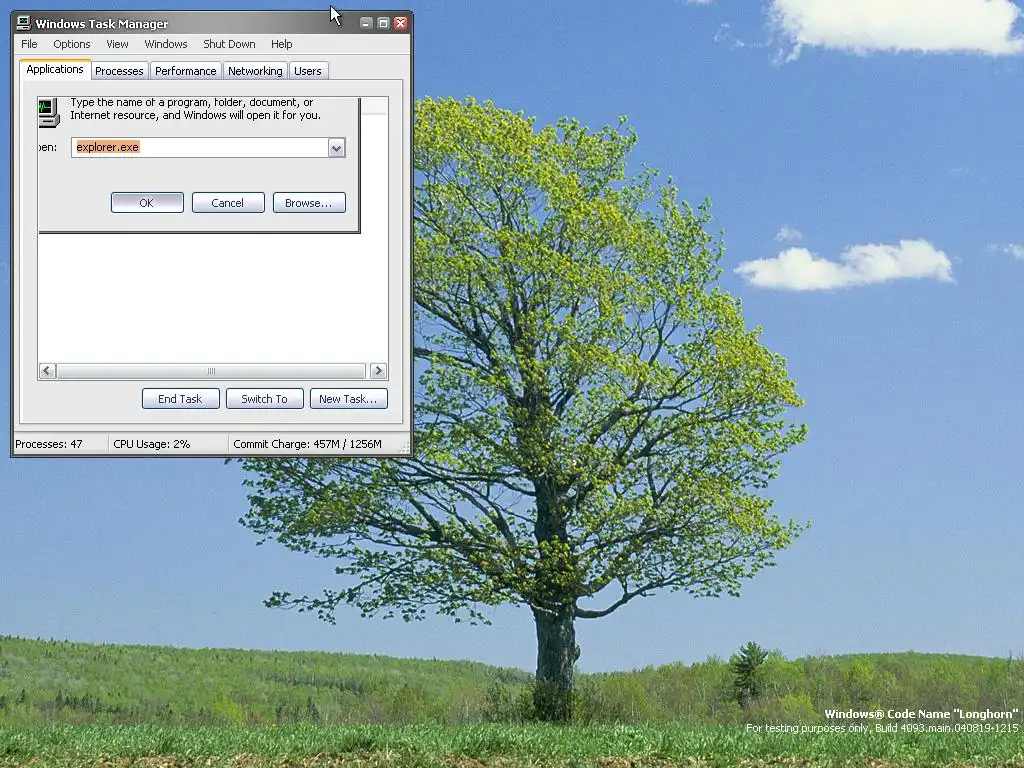Click the Run dialog computer icon
This screenshot has width=1024, height=768.
(48, 112)
